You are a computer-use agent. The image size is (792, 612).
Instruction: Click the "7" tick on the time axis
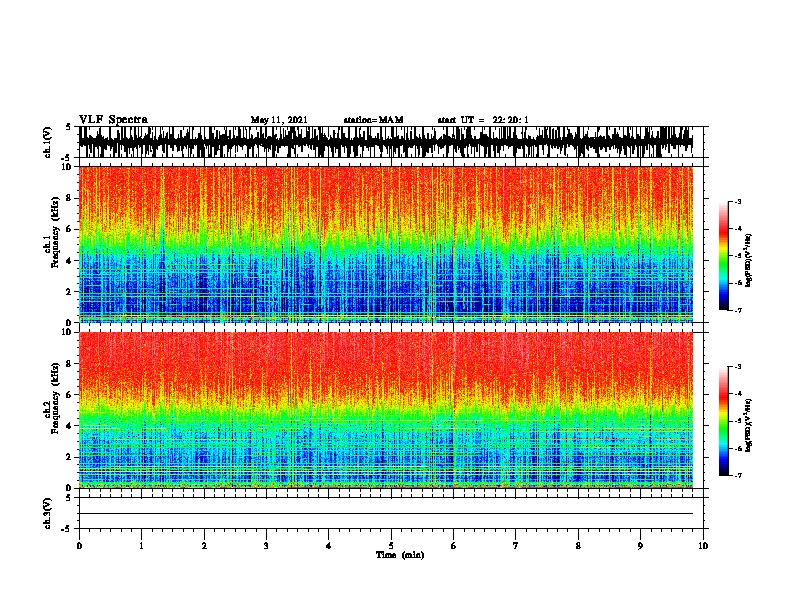[x=516, y=546]
